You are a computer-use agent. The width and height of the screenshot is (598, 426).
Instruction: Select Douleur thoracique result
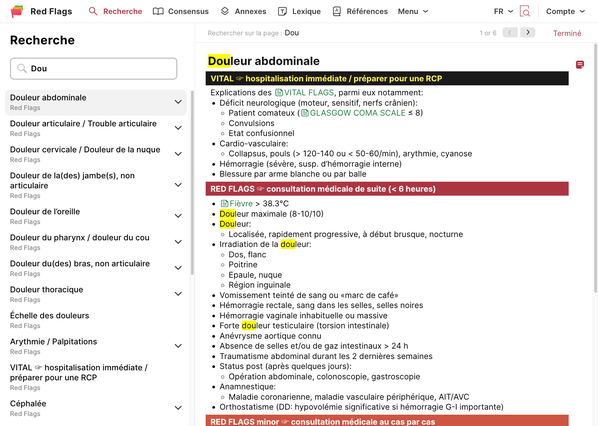click(95, 294)
